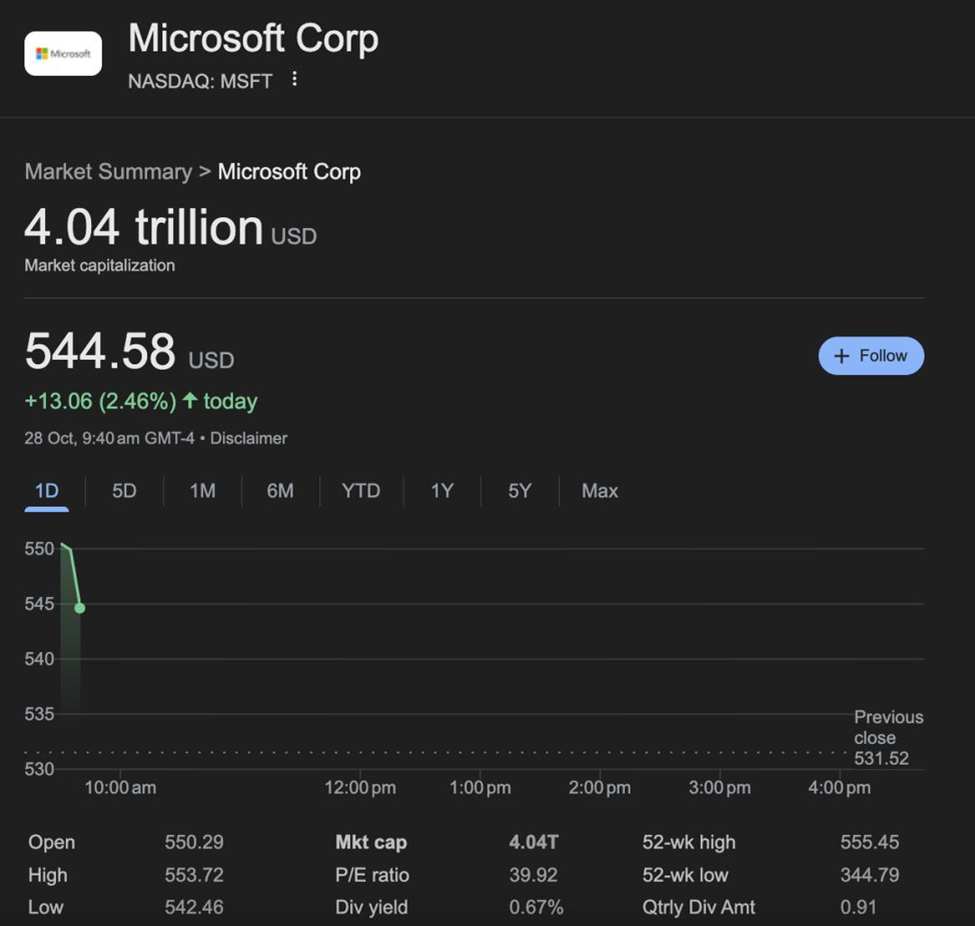Click the Microsoft logo thumbnail

(x=63, y=54)
